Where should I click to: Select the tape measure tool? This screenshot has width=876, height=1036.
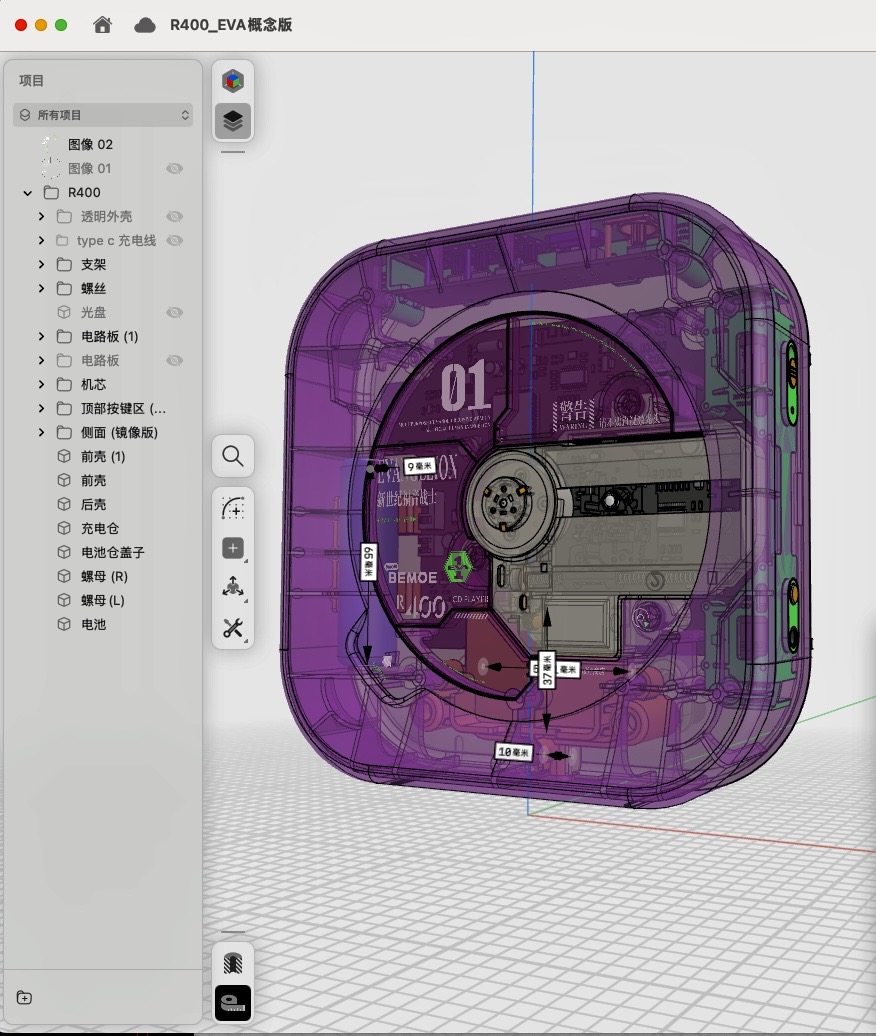233,1003
